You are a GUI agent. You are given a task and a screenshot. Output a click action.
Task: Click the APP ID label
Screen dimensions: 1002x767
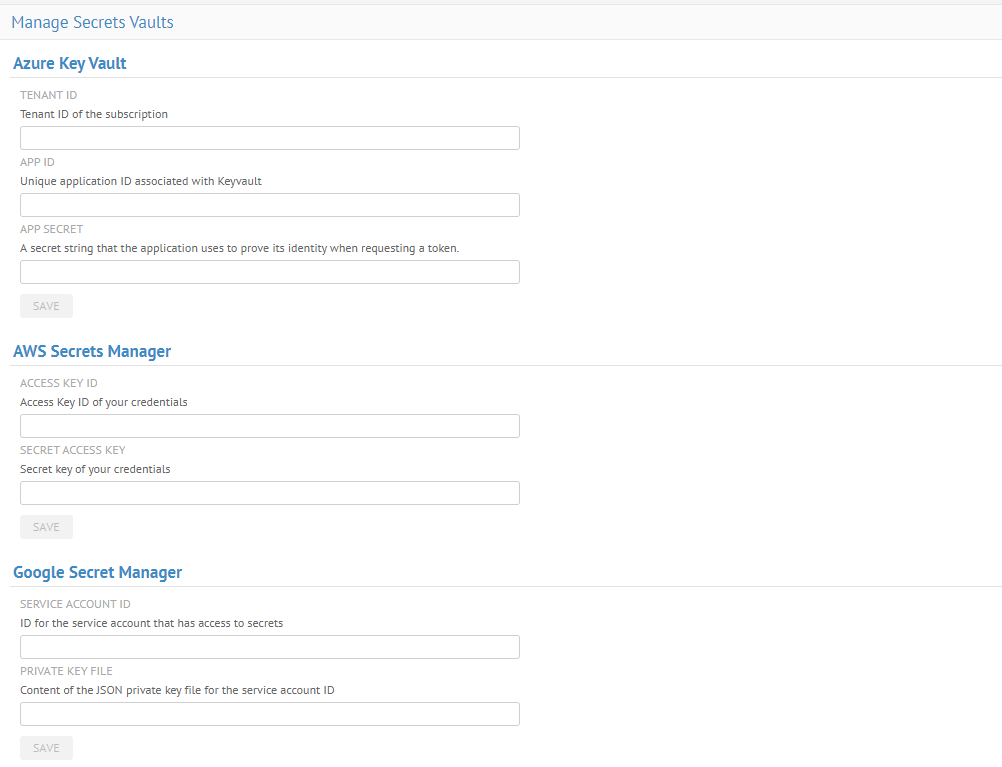(37, 162)
